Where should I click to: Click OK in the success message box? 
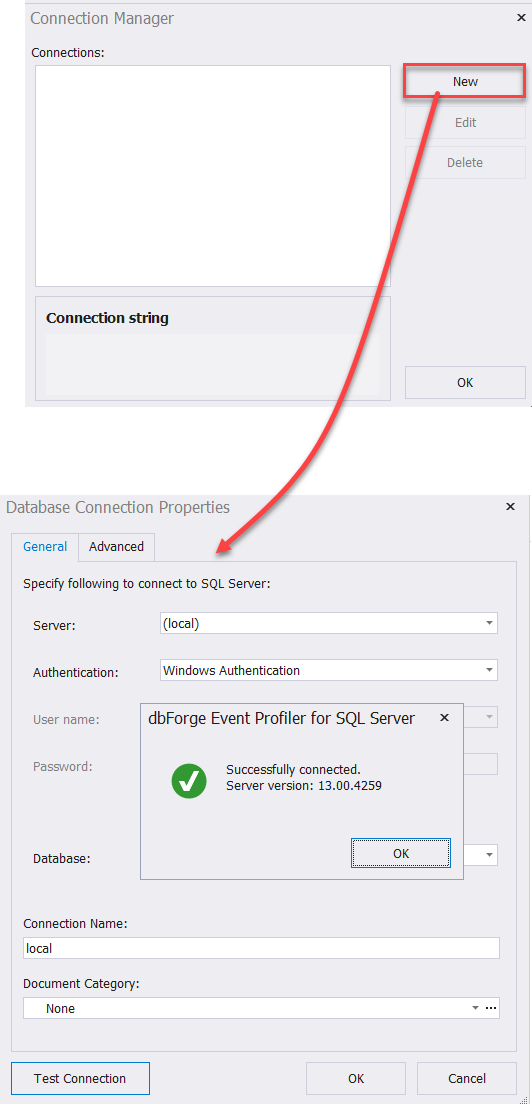(401, 853)
